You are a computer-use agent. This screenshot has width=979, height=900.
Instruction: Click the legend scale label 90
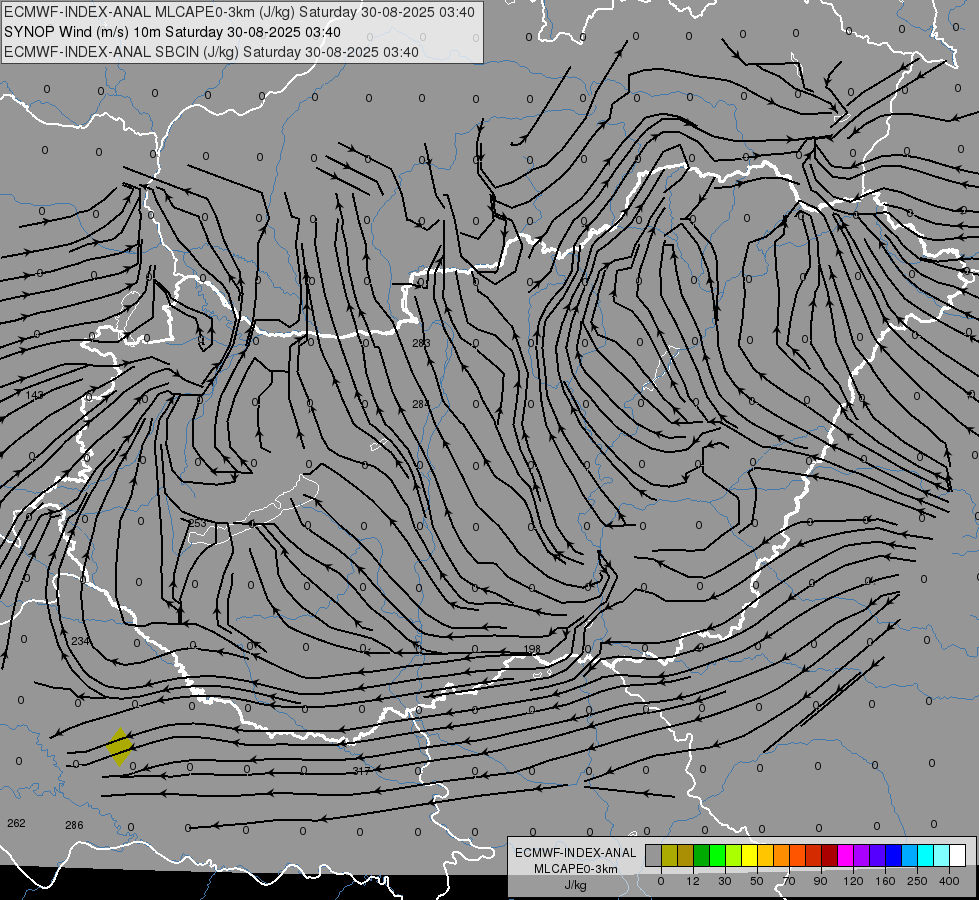pyautogui.click(x=820, y=881)
